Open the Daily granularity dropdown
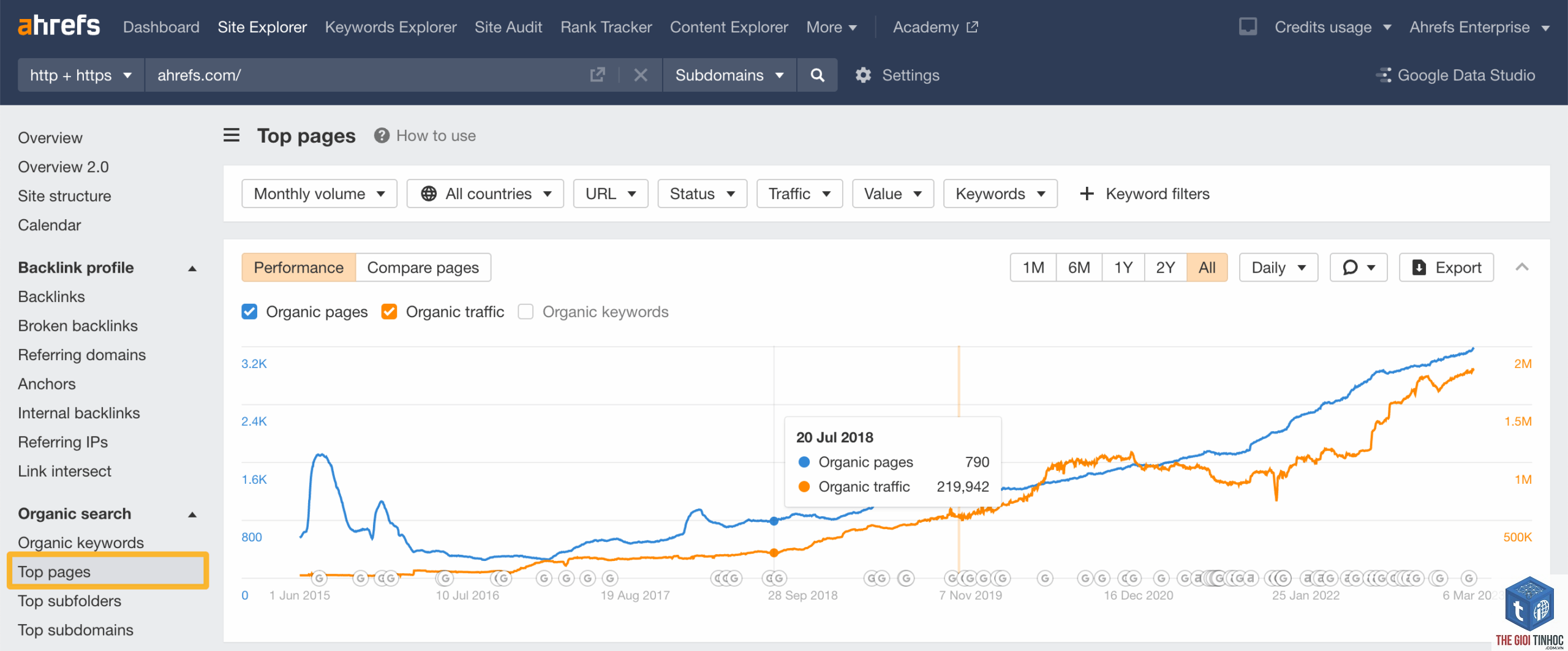The width and height of the screenshot is (1568, 651). pos(1278,267)
